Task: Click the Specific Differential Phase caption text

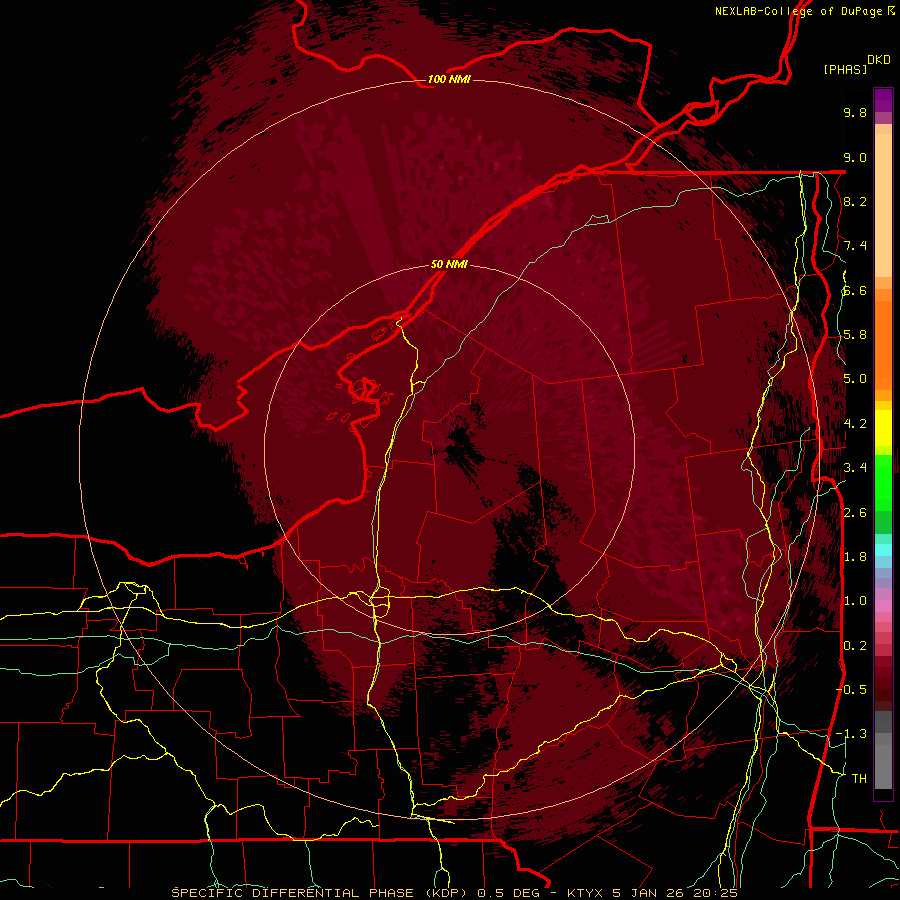Action: tap(455, 893)
